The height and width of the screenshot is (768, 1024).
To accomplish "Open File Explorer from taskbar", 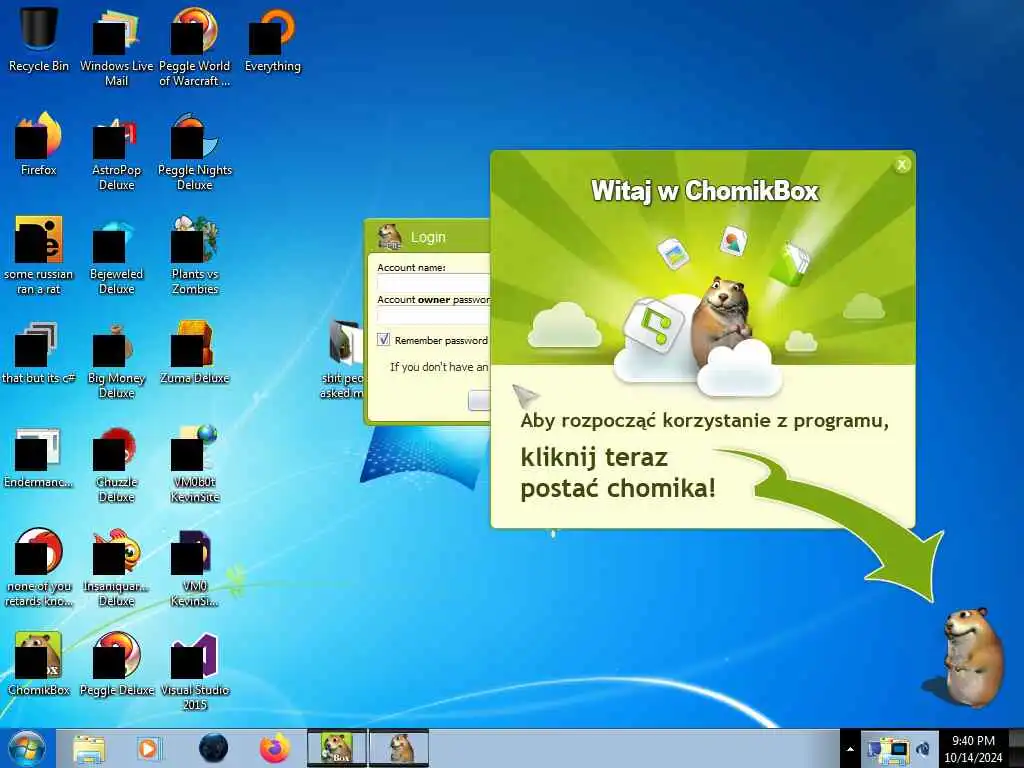I will pos(89,748).
